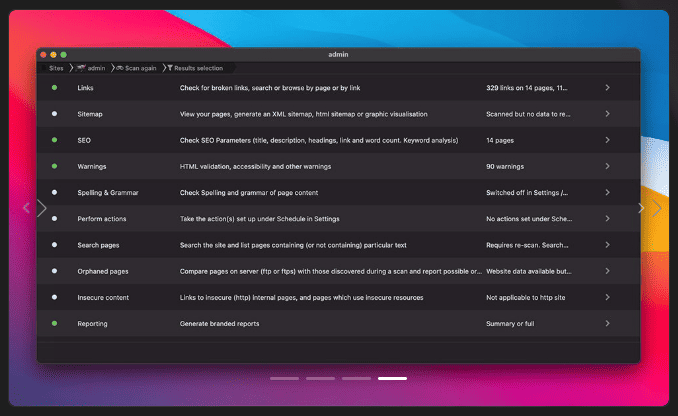Click the '14 pages' status value

[x=500, y=141]
